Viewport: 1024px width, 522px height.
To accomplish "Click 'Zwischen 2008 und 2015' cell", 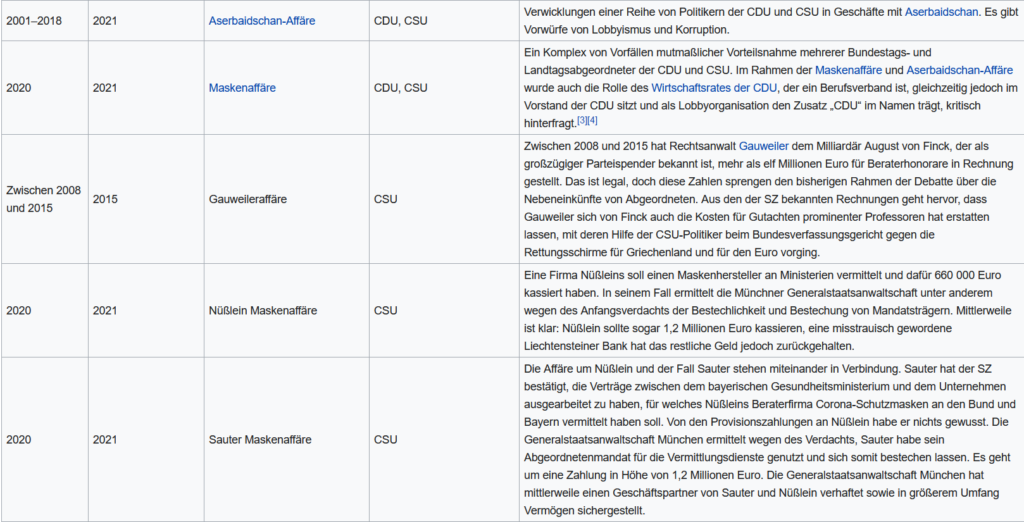I will (x=43, y=199).
